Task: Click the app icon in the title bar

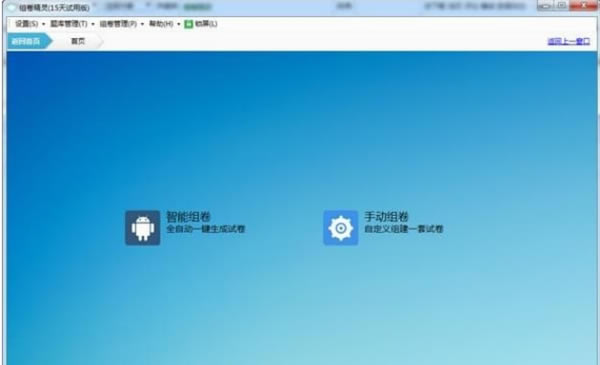Action: (12, 7)
